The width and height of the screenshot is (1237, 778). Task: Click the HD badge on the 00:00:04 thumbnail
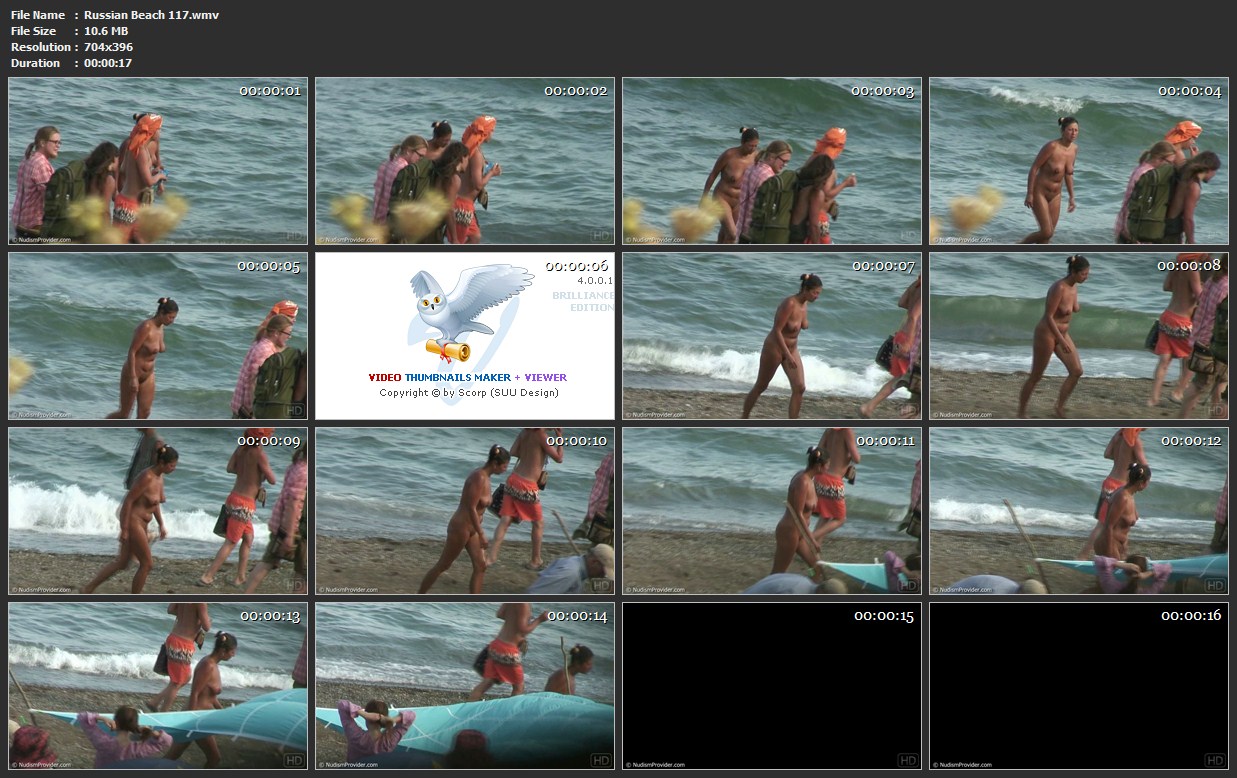click(x=1214, y=236)
